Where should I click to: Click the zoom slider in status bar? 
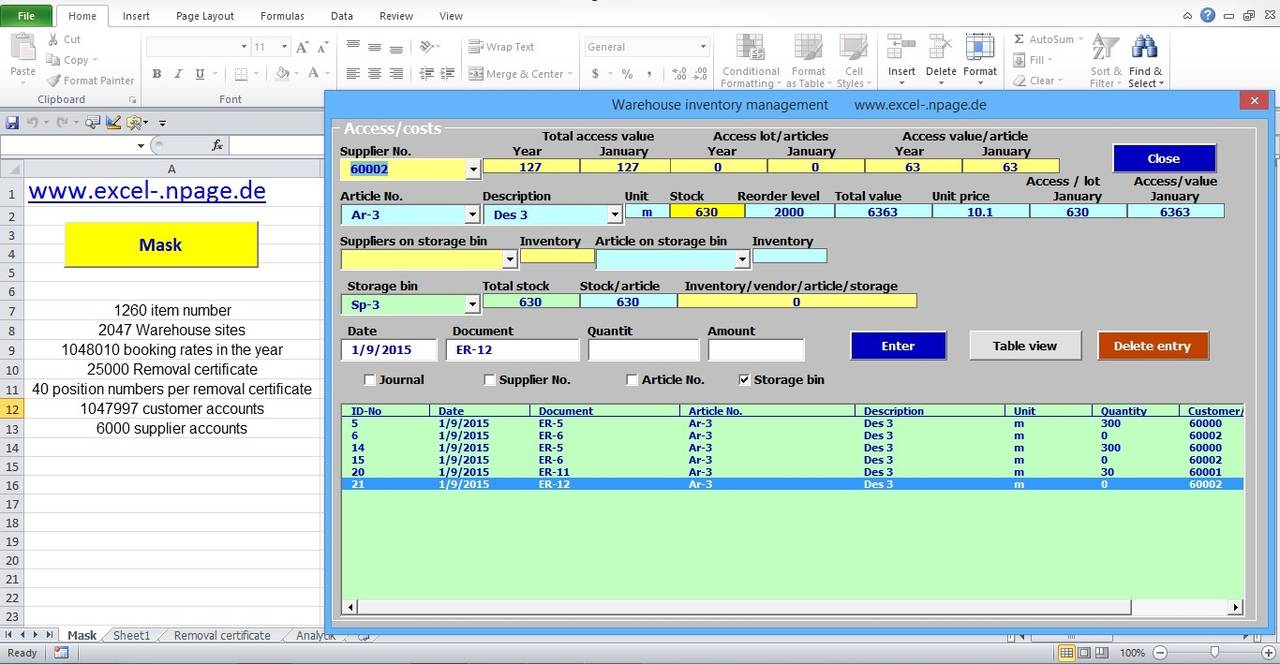click(x=1214, y=653)
